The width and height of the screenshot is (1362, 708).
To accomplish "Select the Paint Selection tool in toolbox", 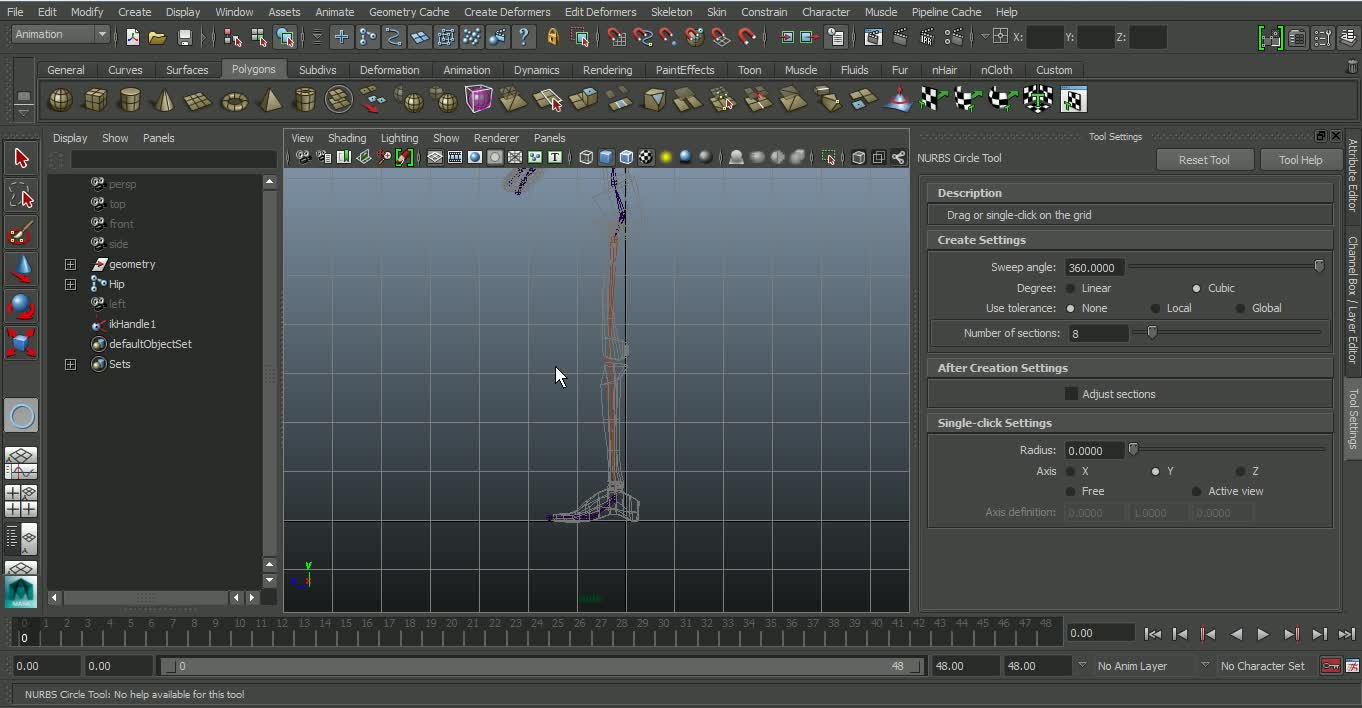I will [x=21, y=233].
